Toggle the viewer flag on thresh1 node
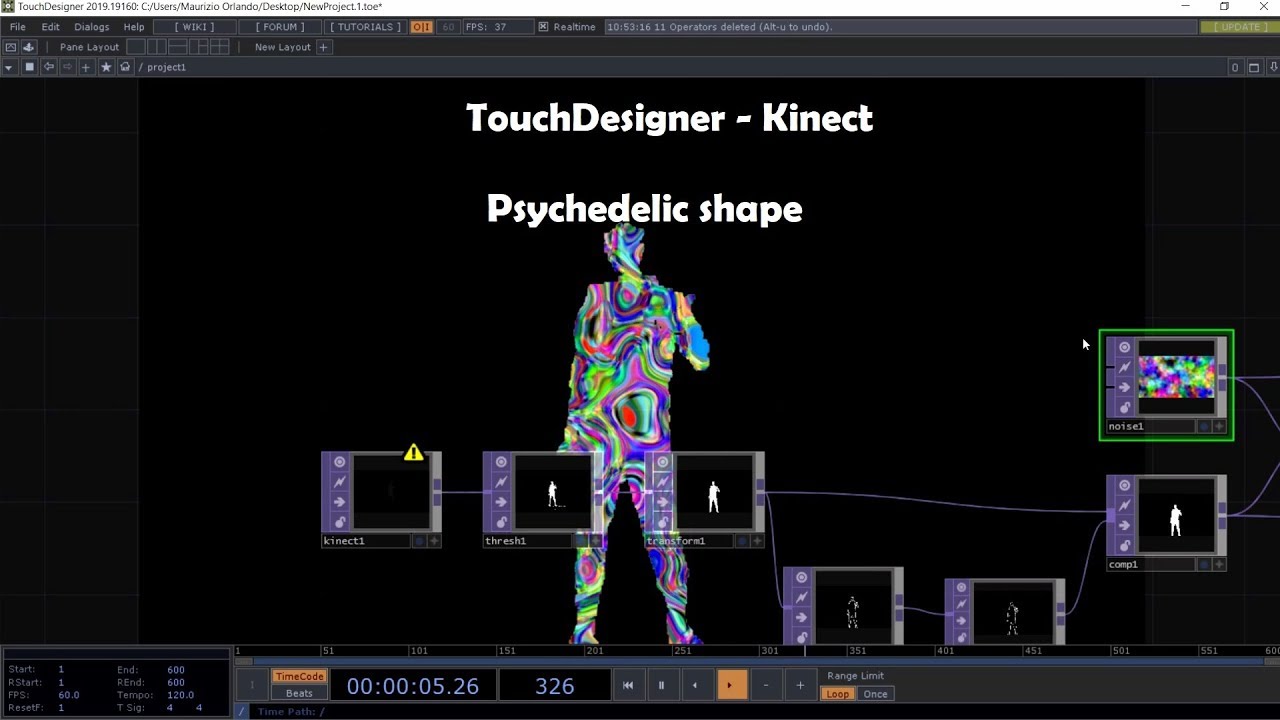 [x=501, y=462]
